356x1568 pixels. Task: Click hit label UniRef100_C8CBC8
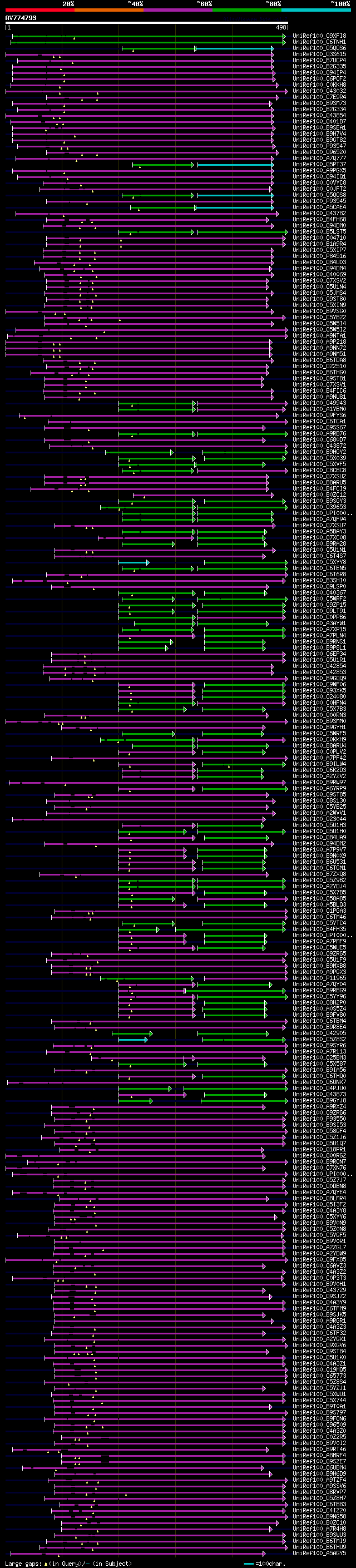point(319,470)
